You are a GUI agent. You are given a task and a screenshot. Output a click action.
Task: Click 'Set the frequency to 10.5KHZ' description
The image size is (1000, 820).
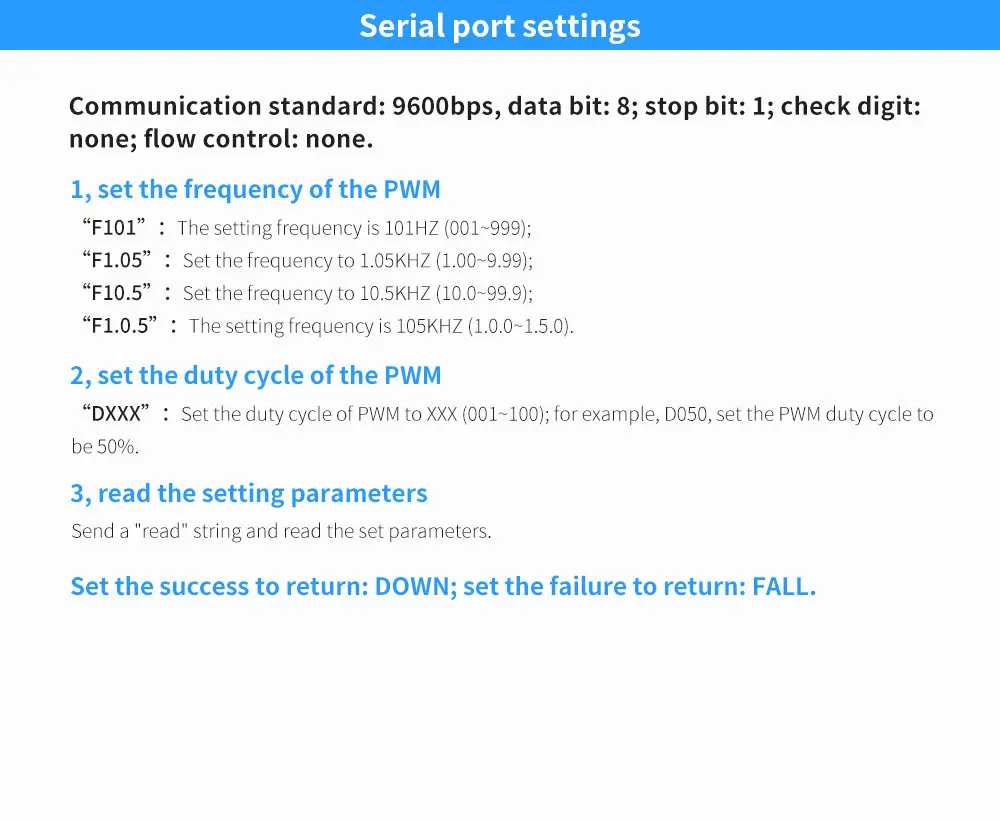pyautogui.click(x=357, y=293)
